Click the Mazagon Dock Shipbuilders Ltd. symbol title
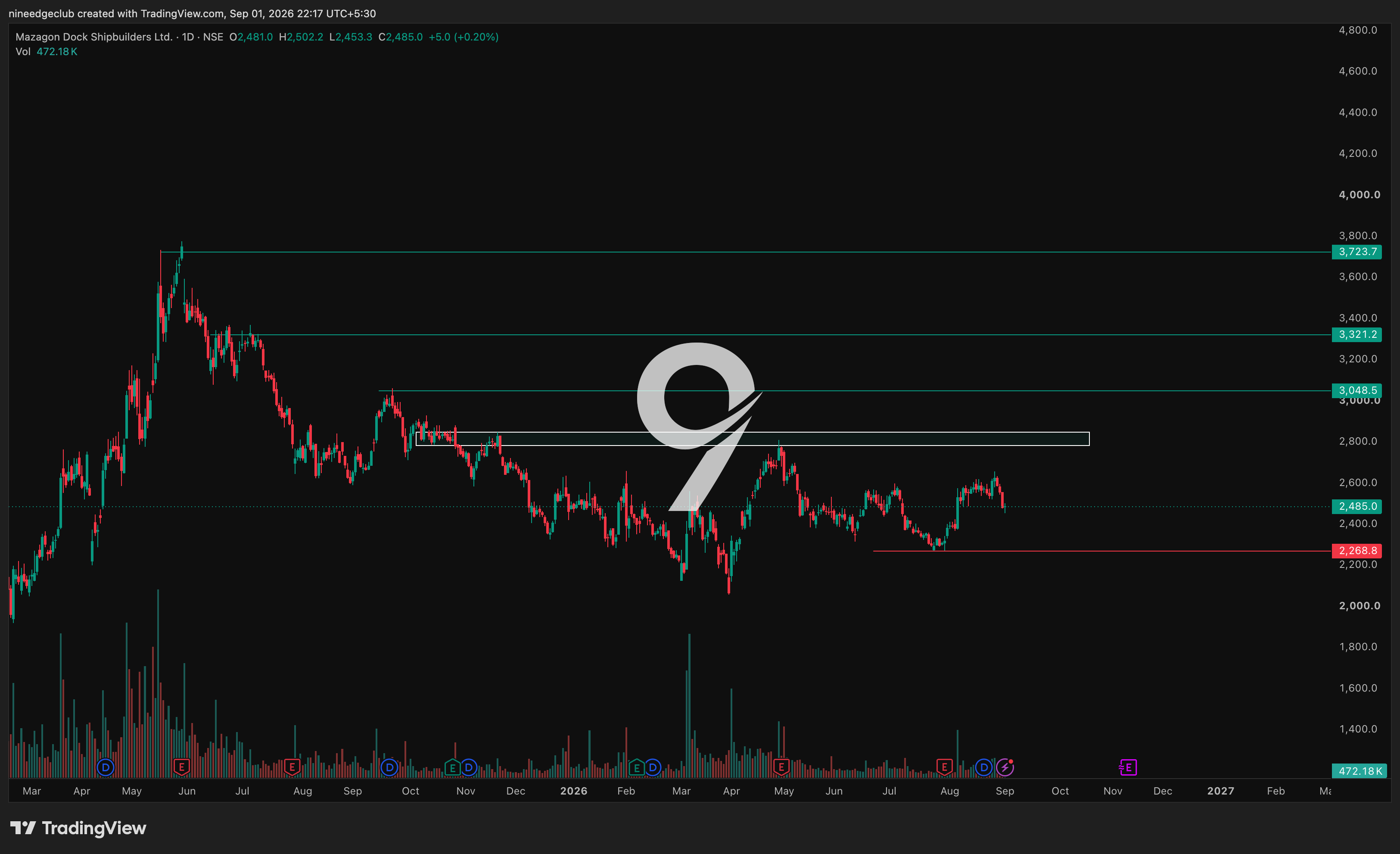The width and height of the screenshot is (1400, 854). [x=94, y=37]
